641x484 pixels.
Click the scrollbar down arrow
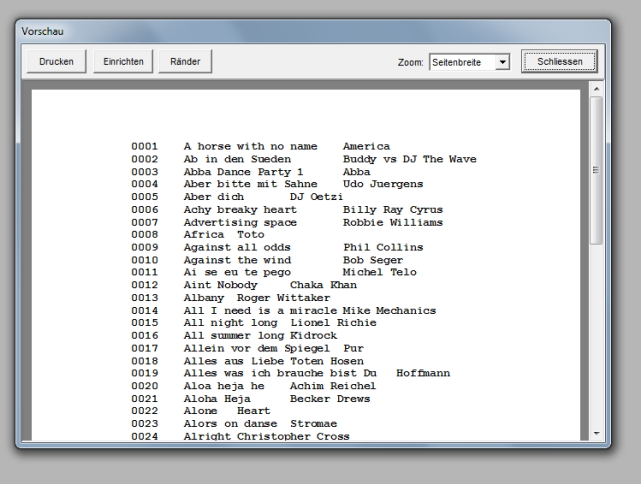[x=597, y=433]
